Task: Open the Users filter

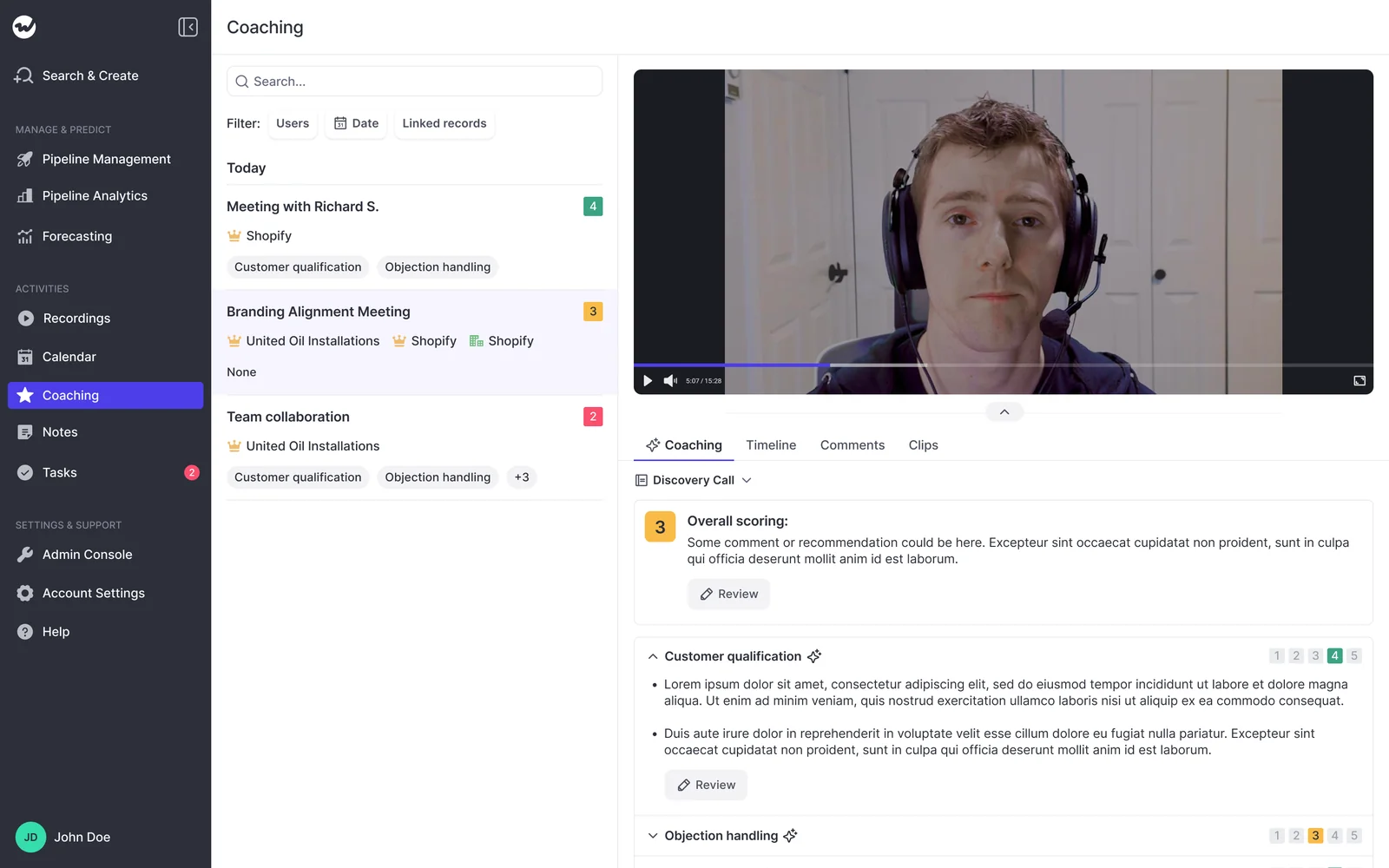Action: pyautogui.click(x=293, y=123)
